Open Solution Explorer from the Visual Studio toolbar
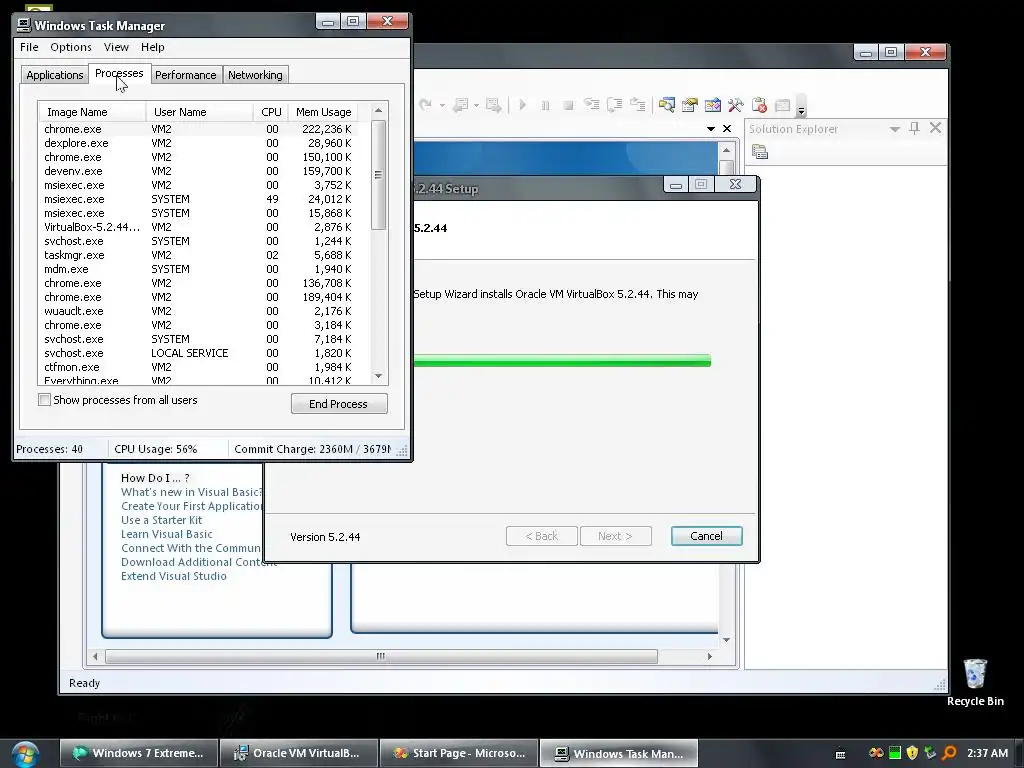The height and width of the screenshot is (768, 1024). (x=666, y=105)
